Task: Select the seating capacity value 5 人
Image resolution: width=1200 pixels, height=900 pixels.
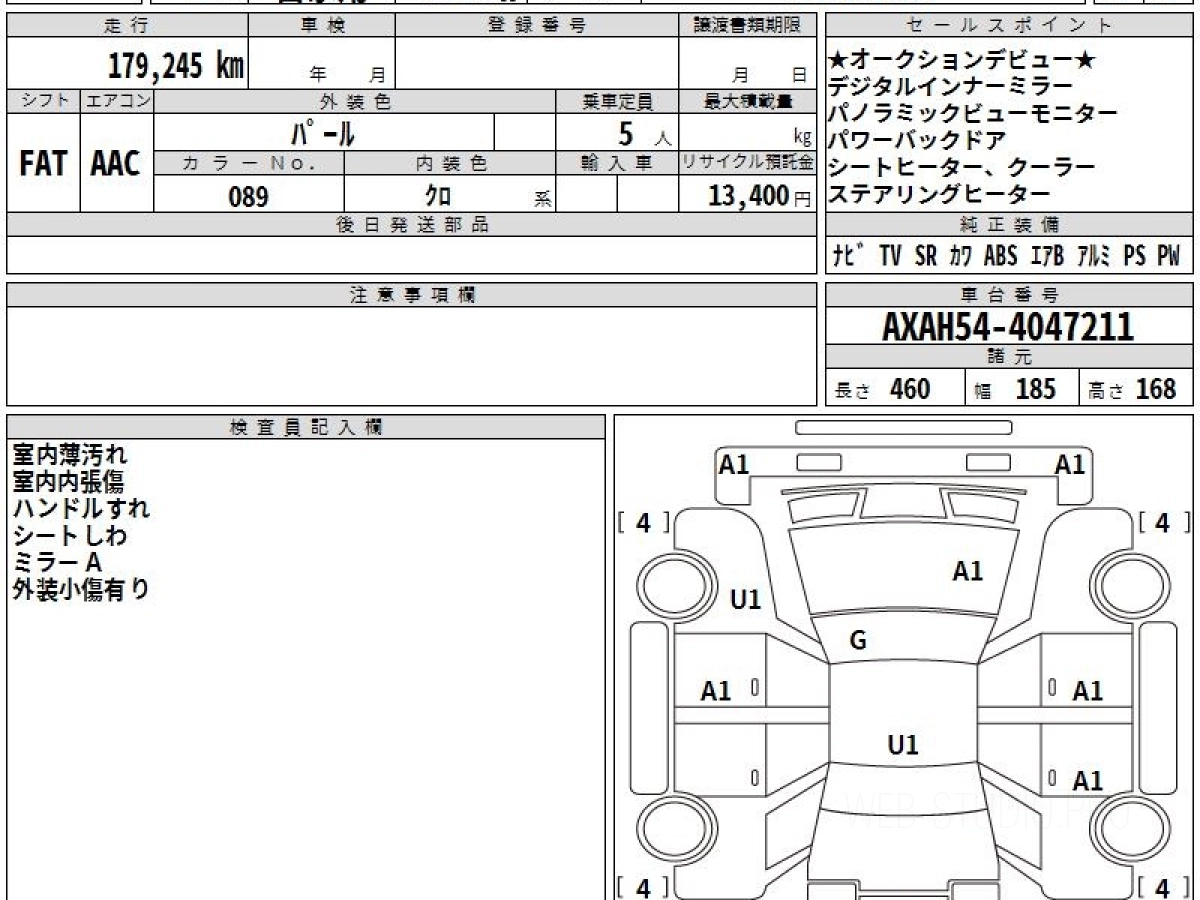Action: [645, 133]
